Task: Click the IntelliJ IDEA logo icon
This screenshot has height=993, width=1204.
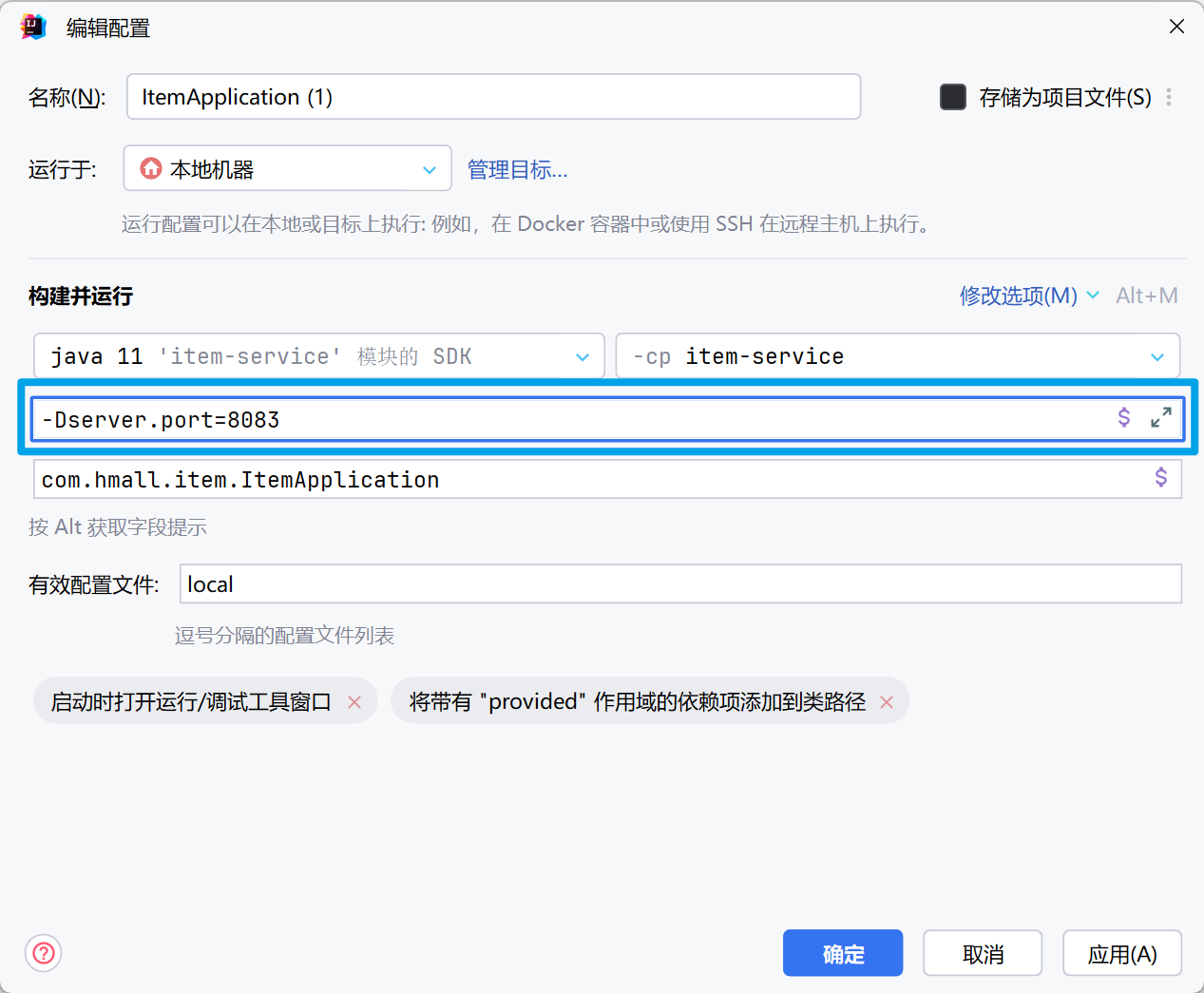Action: (x=33, y=27)
